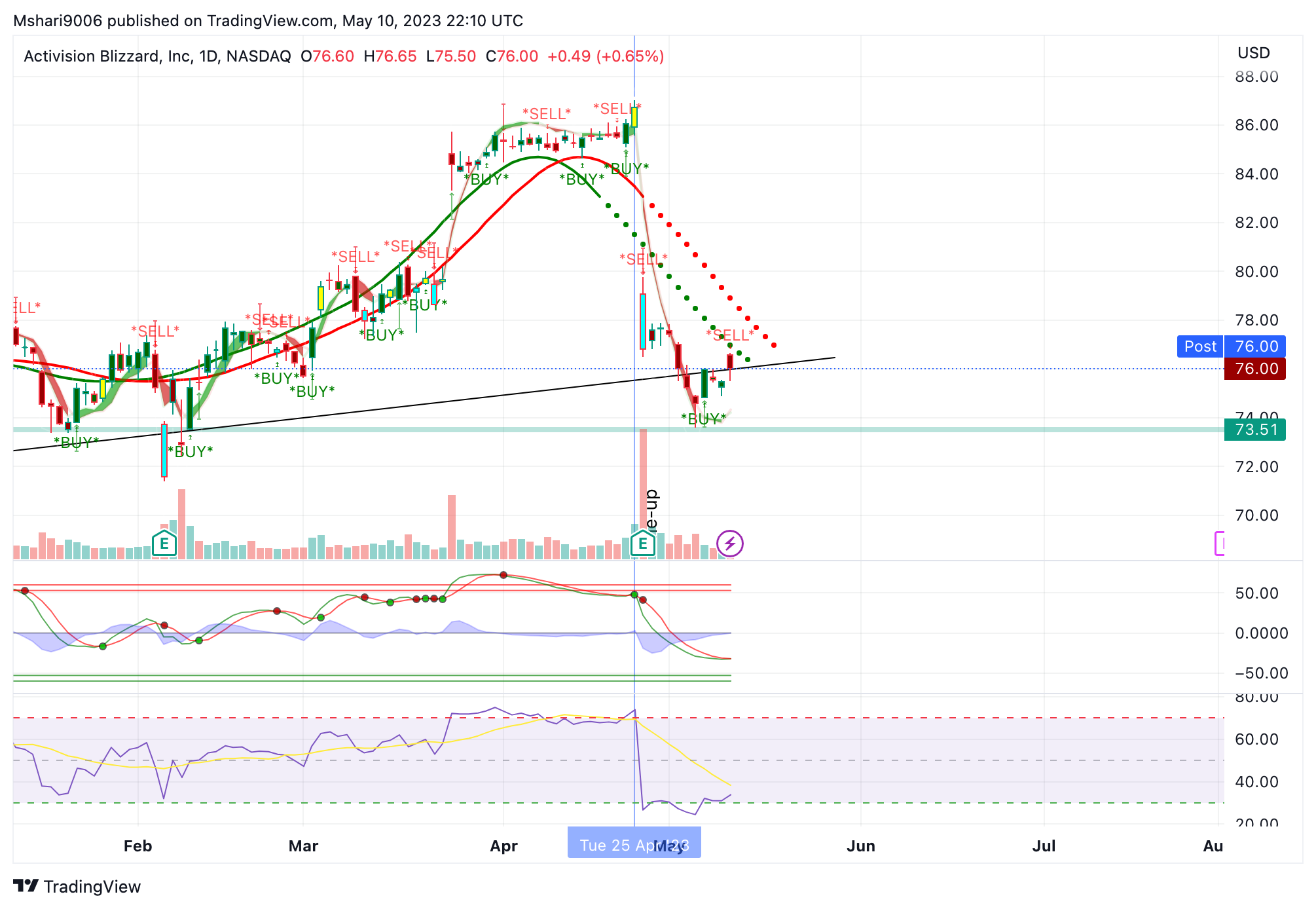Click the February earnings 'E' marker
This screenshot has width=1316, height=909.
164,544
